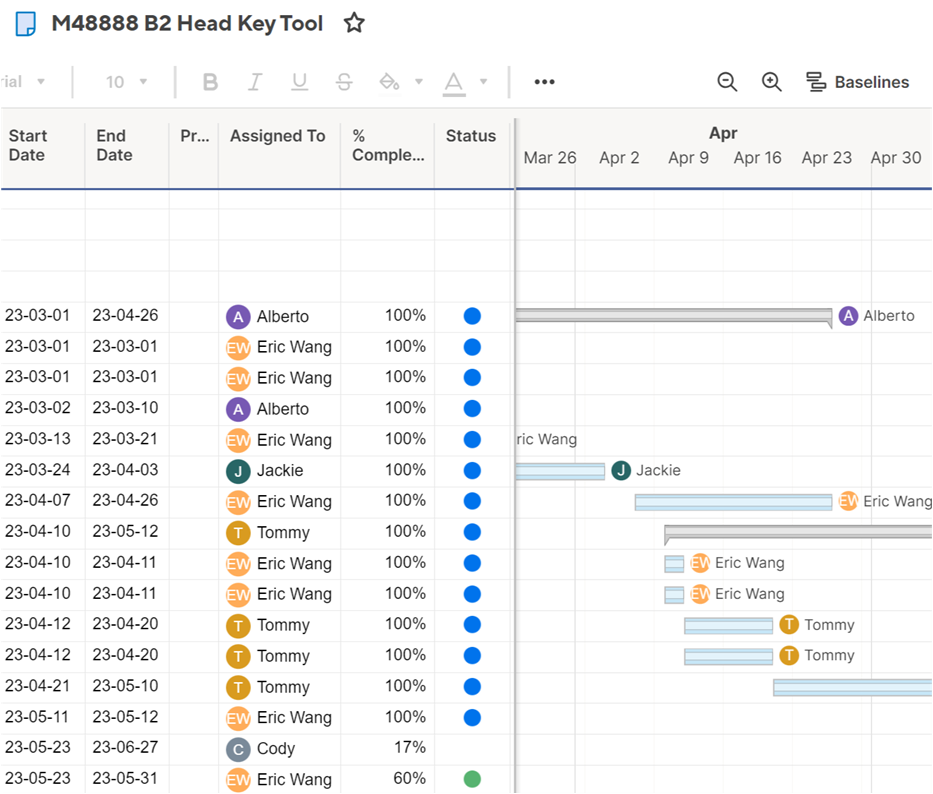This screenshot has width=933, height=794.
Task: Click the End Date column header
Action: point(127,146)
